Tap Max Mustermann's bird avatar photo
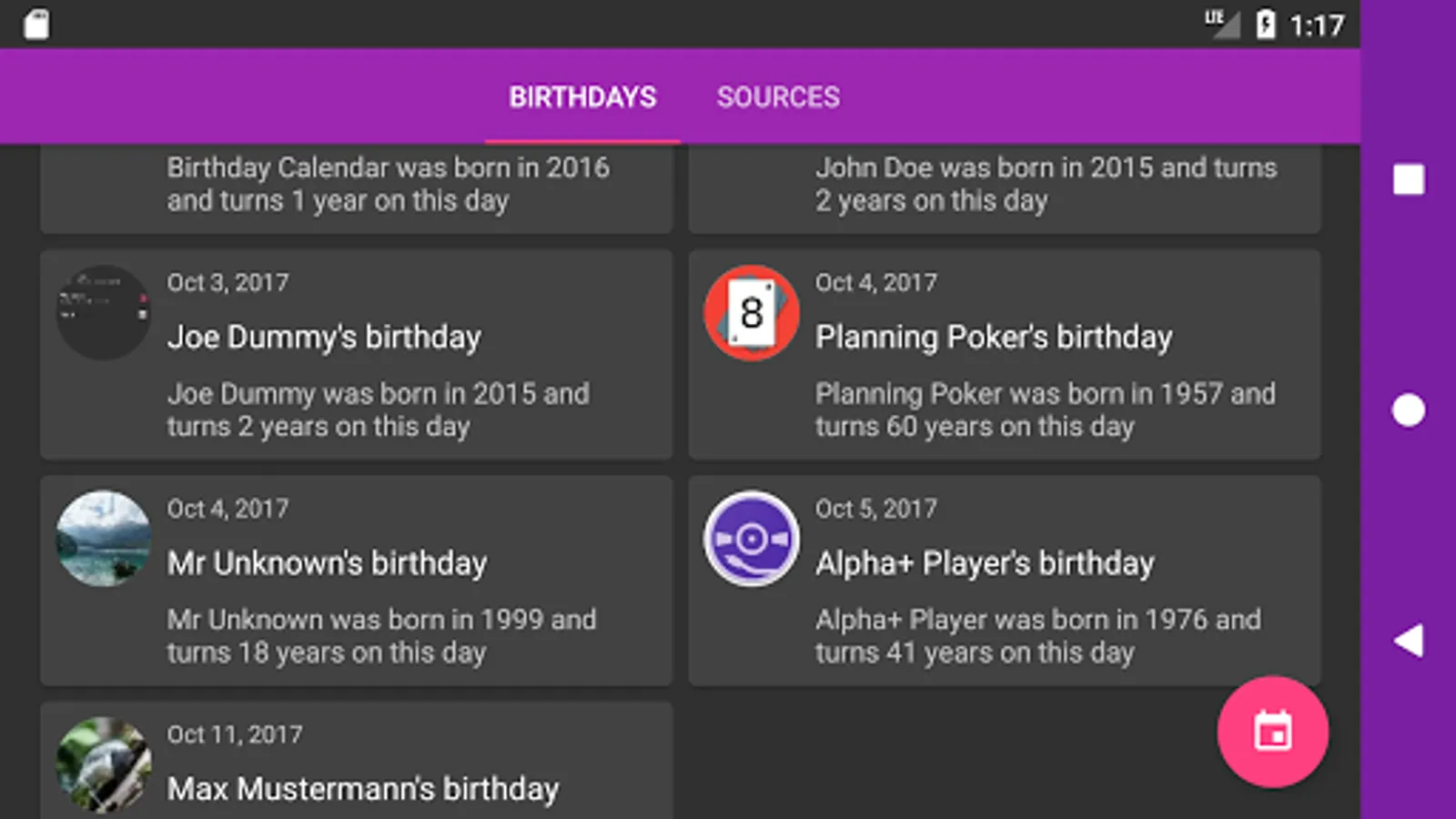This screenshot has width=1456, height=819. pyautogui.click(x=103, y=764)
